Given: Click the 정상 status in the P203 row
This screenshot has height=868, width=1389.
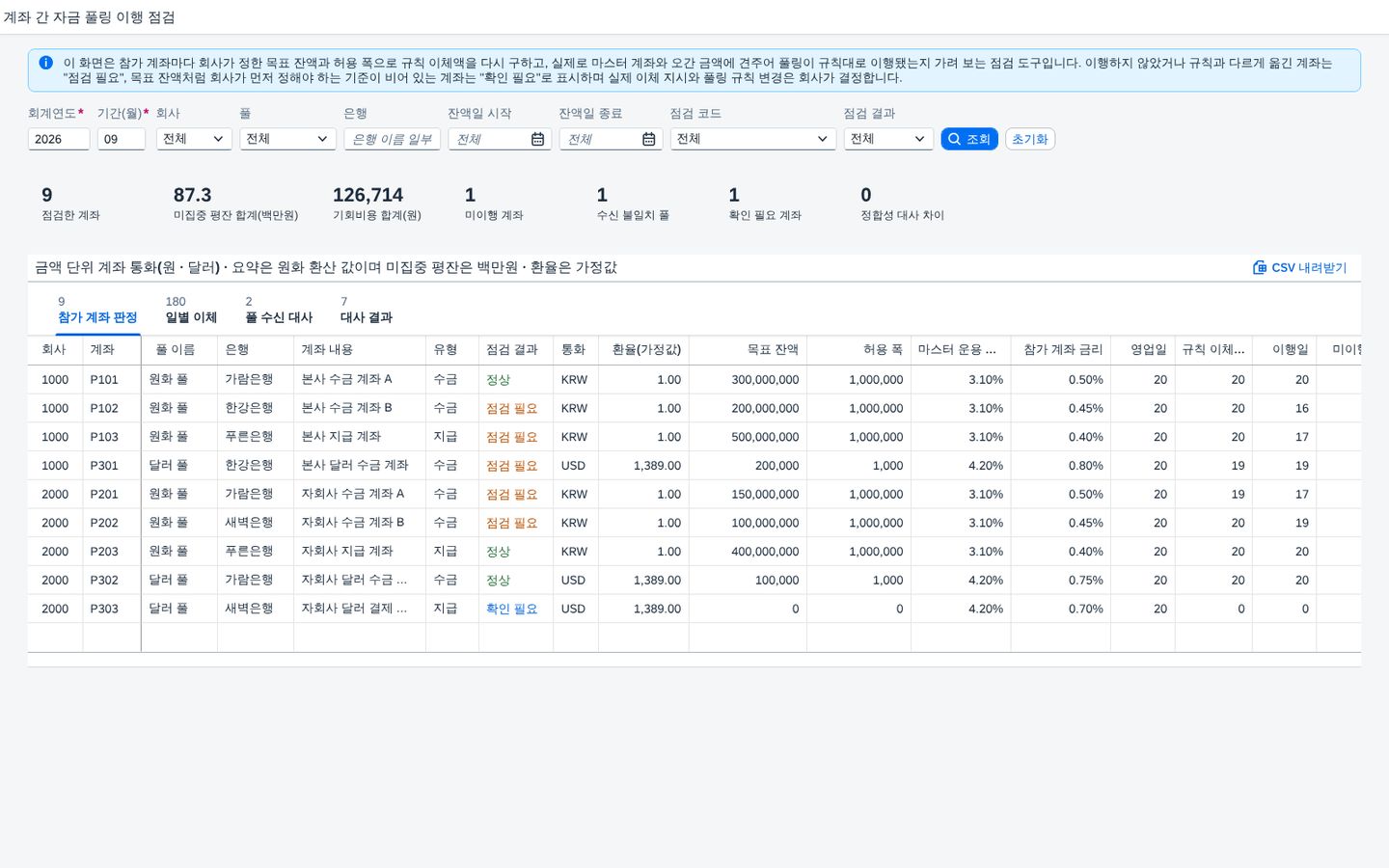Looking at the screenshot, I should click(498, 552).
